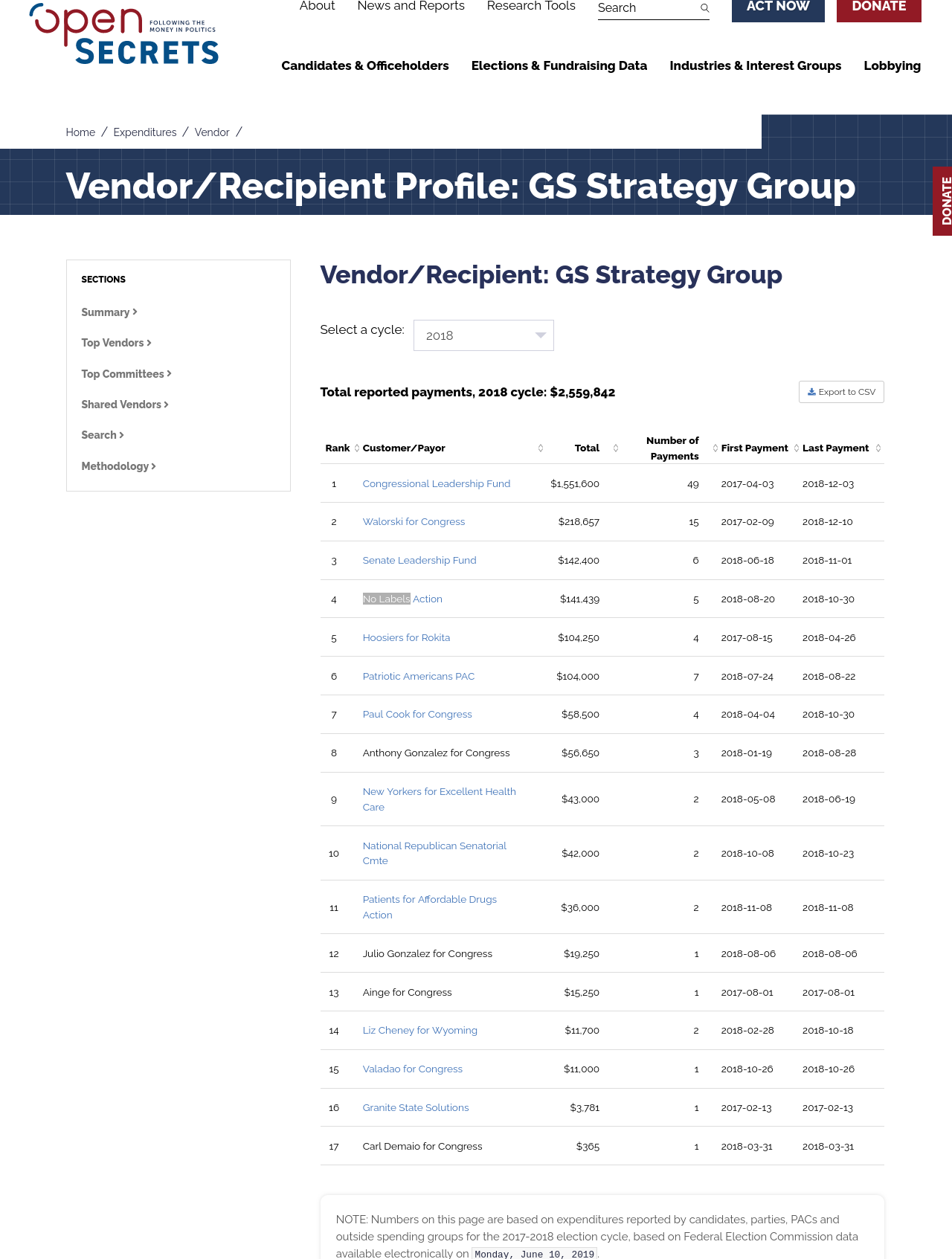Open Candidates & Officeholders menu
The width and height of the screenshot is (952, 1259).
point(365,65)
